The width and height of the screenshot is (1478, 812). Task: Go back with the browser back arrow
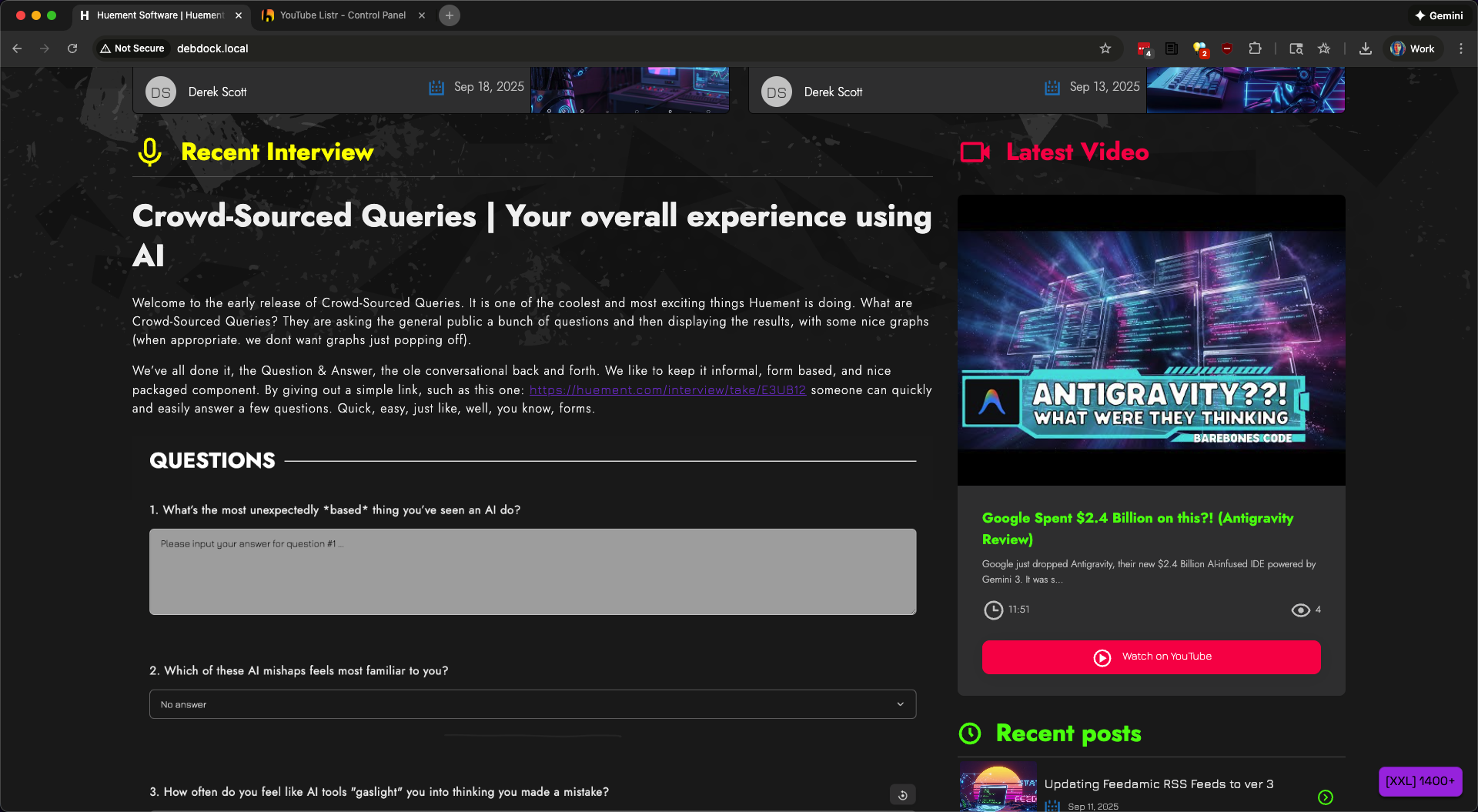point(17,48)
